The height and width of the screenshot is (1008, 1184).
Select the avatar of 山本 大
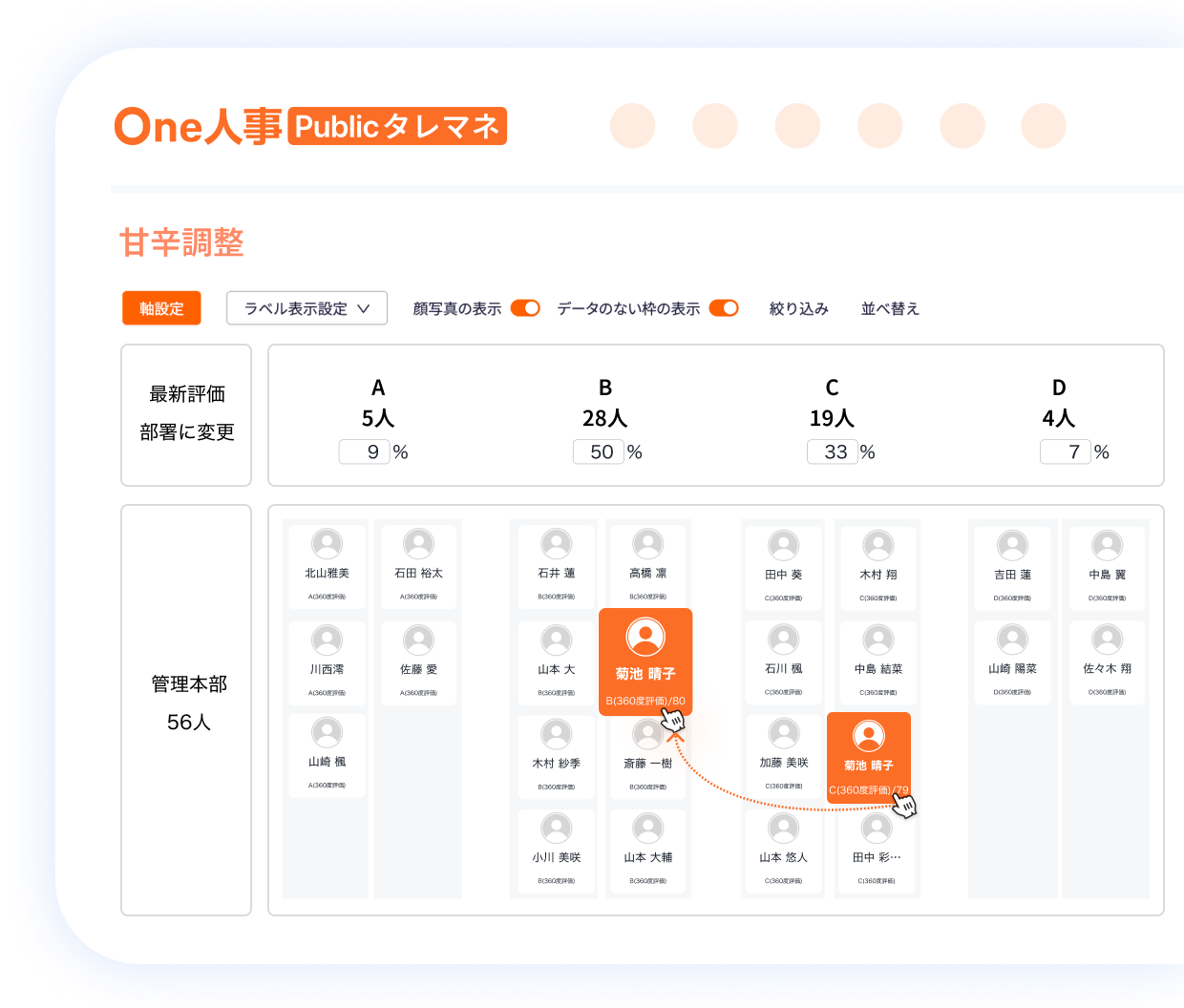point(556,640)
